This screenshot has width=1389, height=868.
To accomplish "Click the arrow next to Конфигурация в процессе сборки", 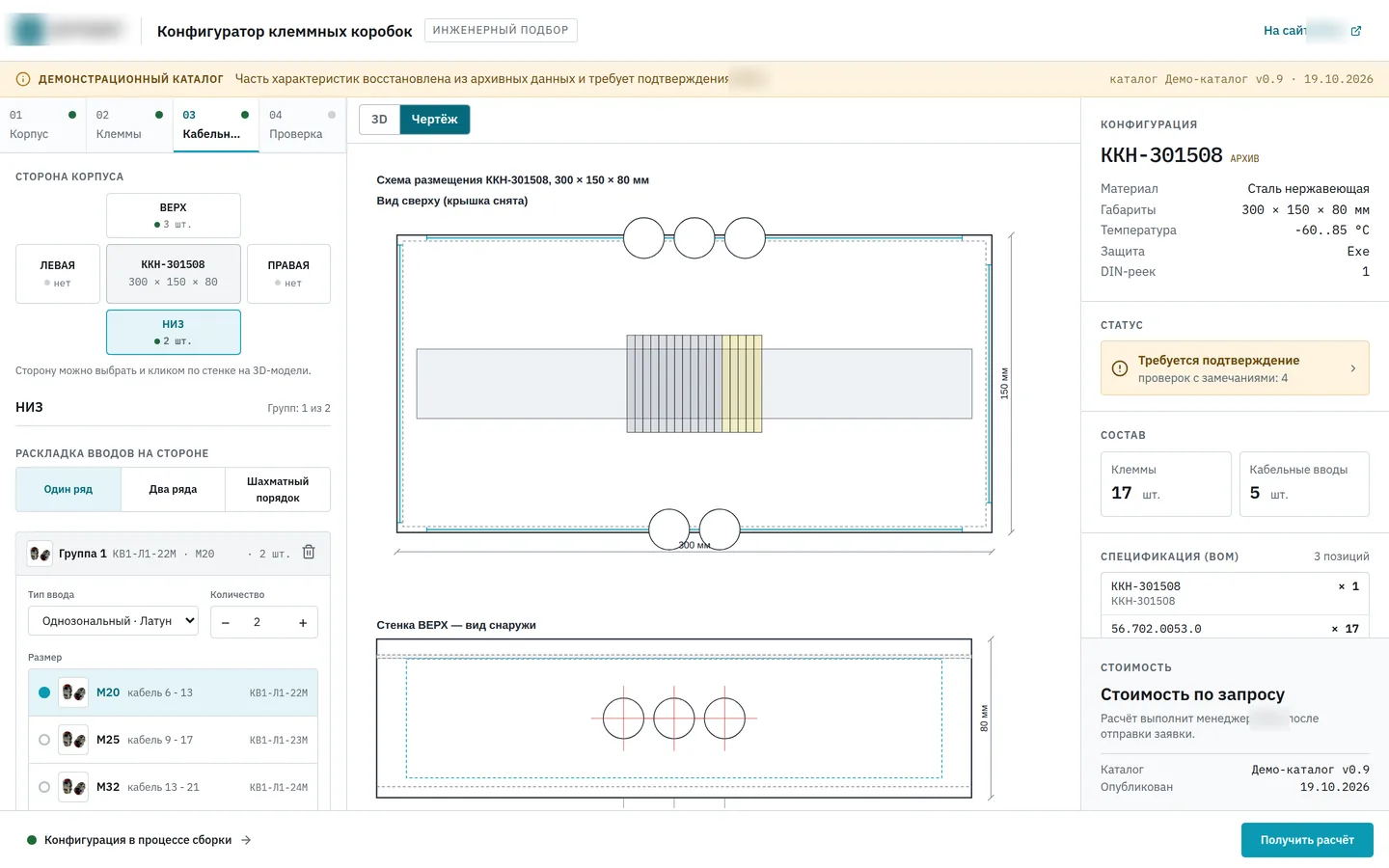I will click(x=246, y=840).
